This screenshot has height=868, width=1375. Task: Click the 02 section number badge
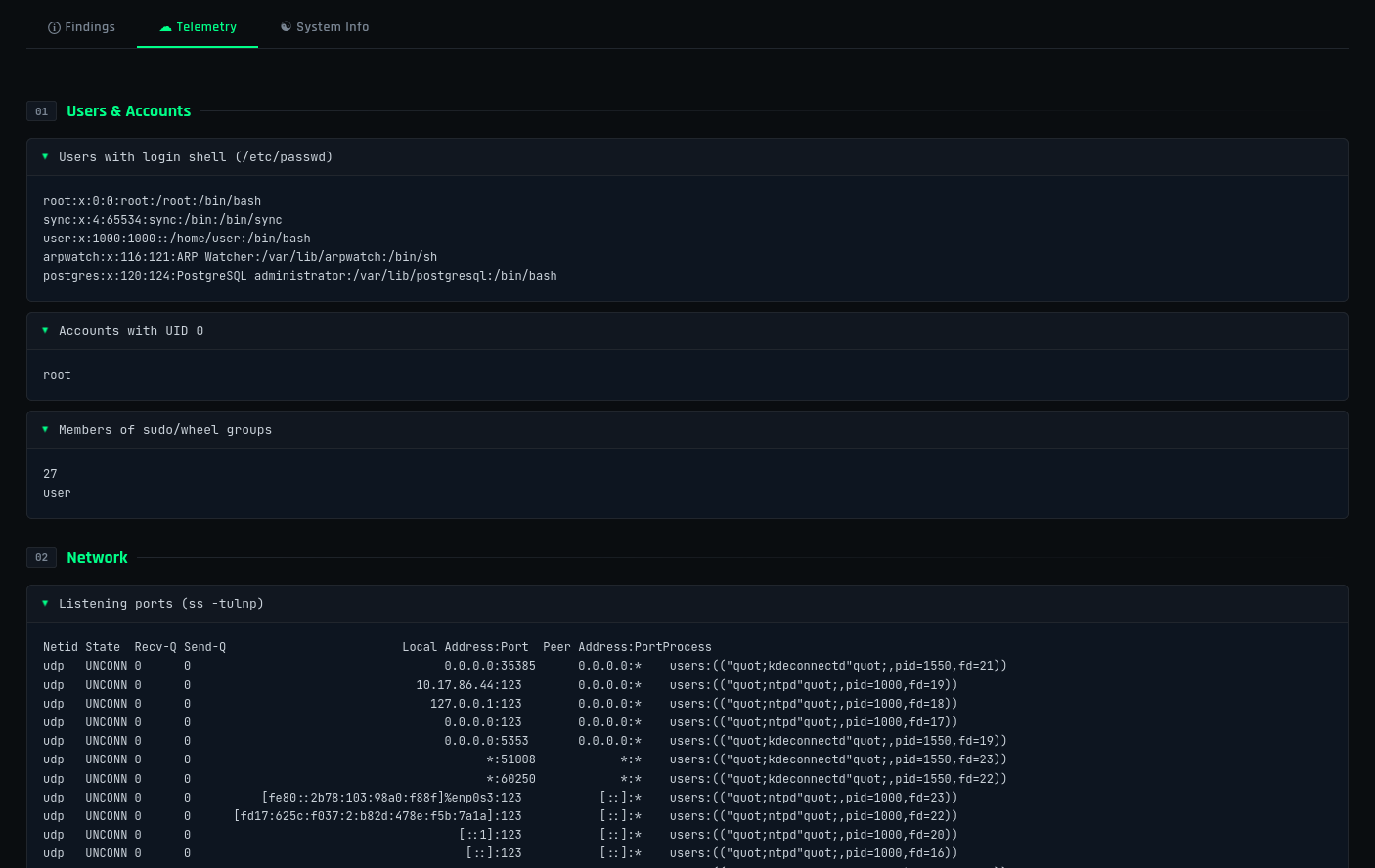(41, 558)
